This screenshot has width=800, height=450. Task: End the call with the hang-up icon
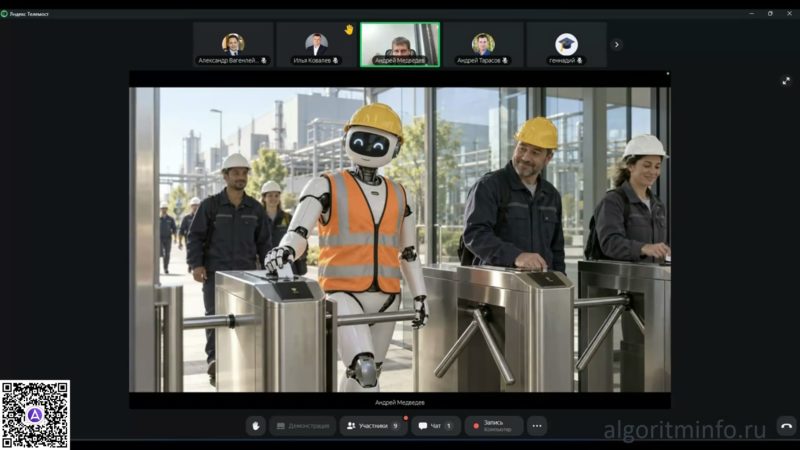pos(786,426)
